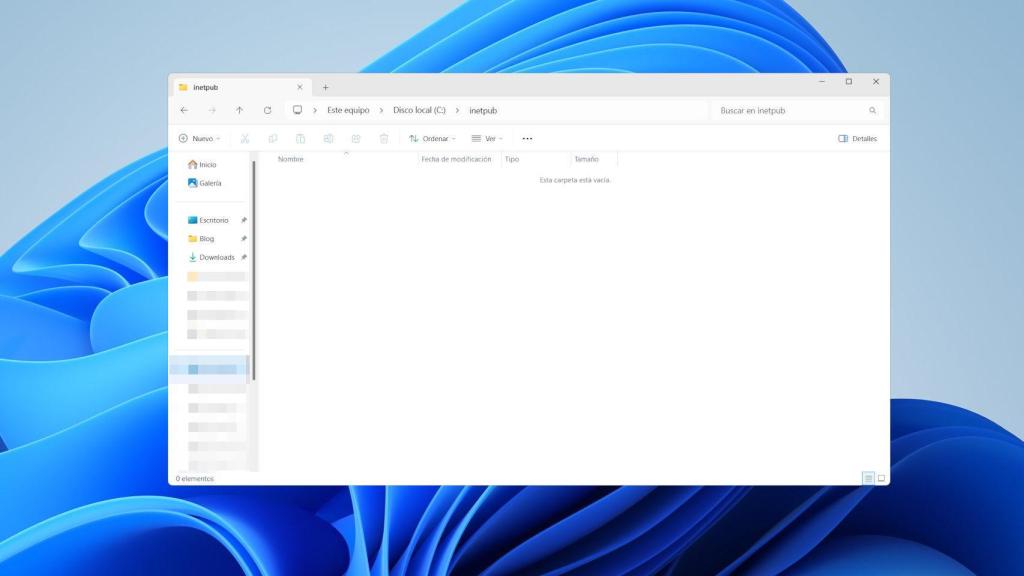Click inside the Buscar en inetpub search box
The height and width of the screenshot is (576, 1024).
click(x=795, y=110)
